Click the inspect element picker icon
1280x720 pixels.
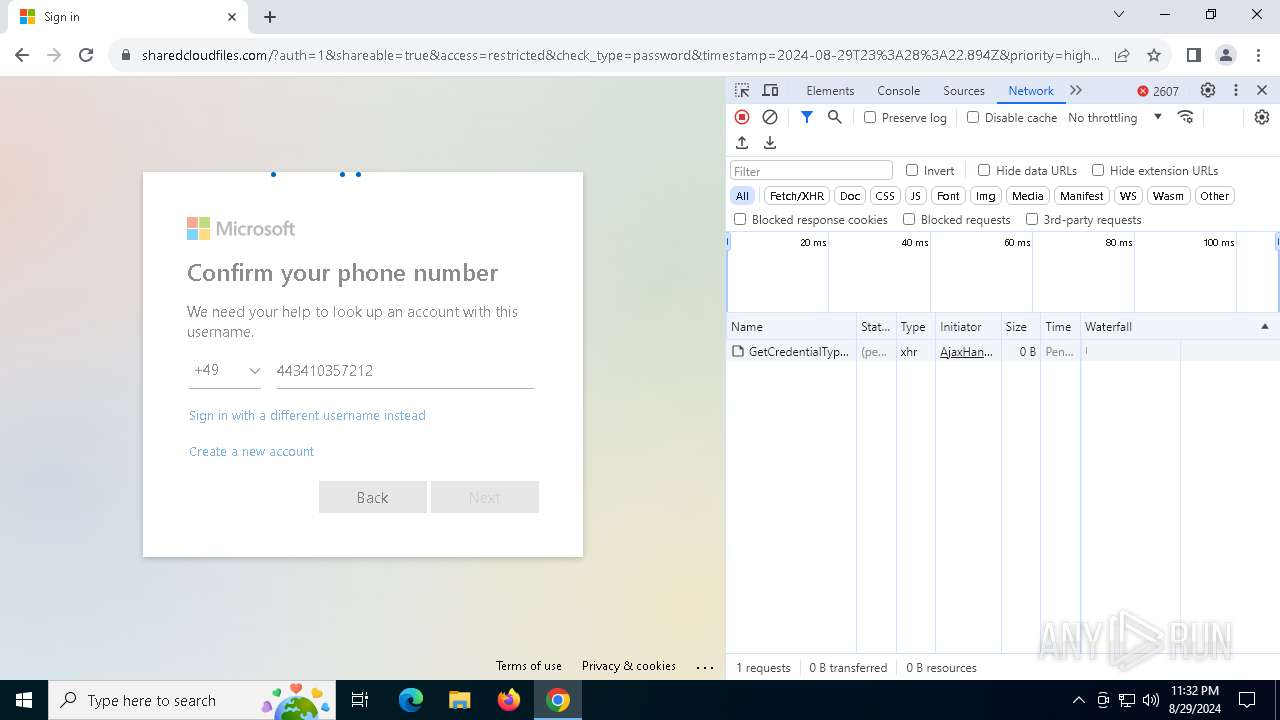point(742,90)
